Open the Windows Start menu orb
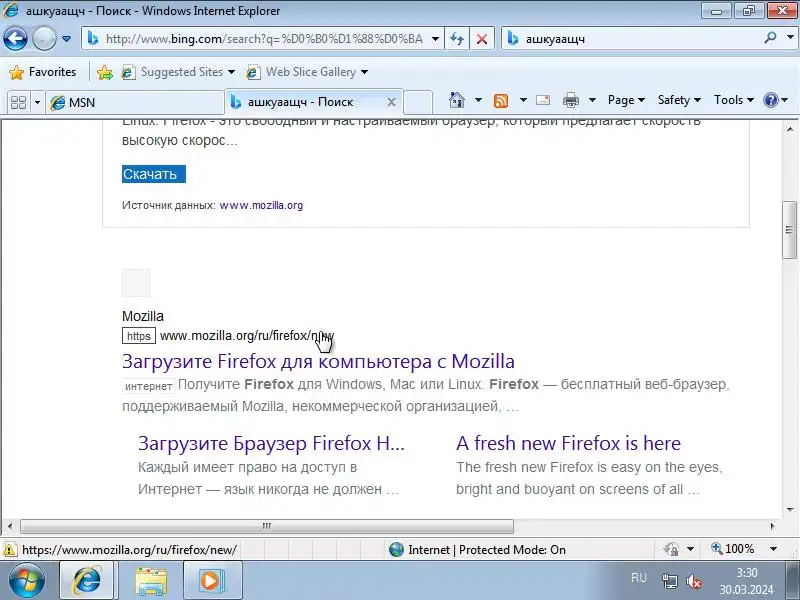Screen dimensions: 800x600 26,581
